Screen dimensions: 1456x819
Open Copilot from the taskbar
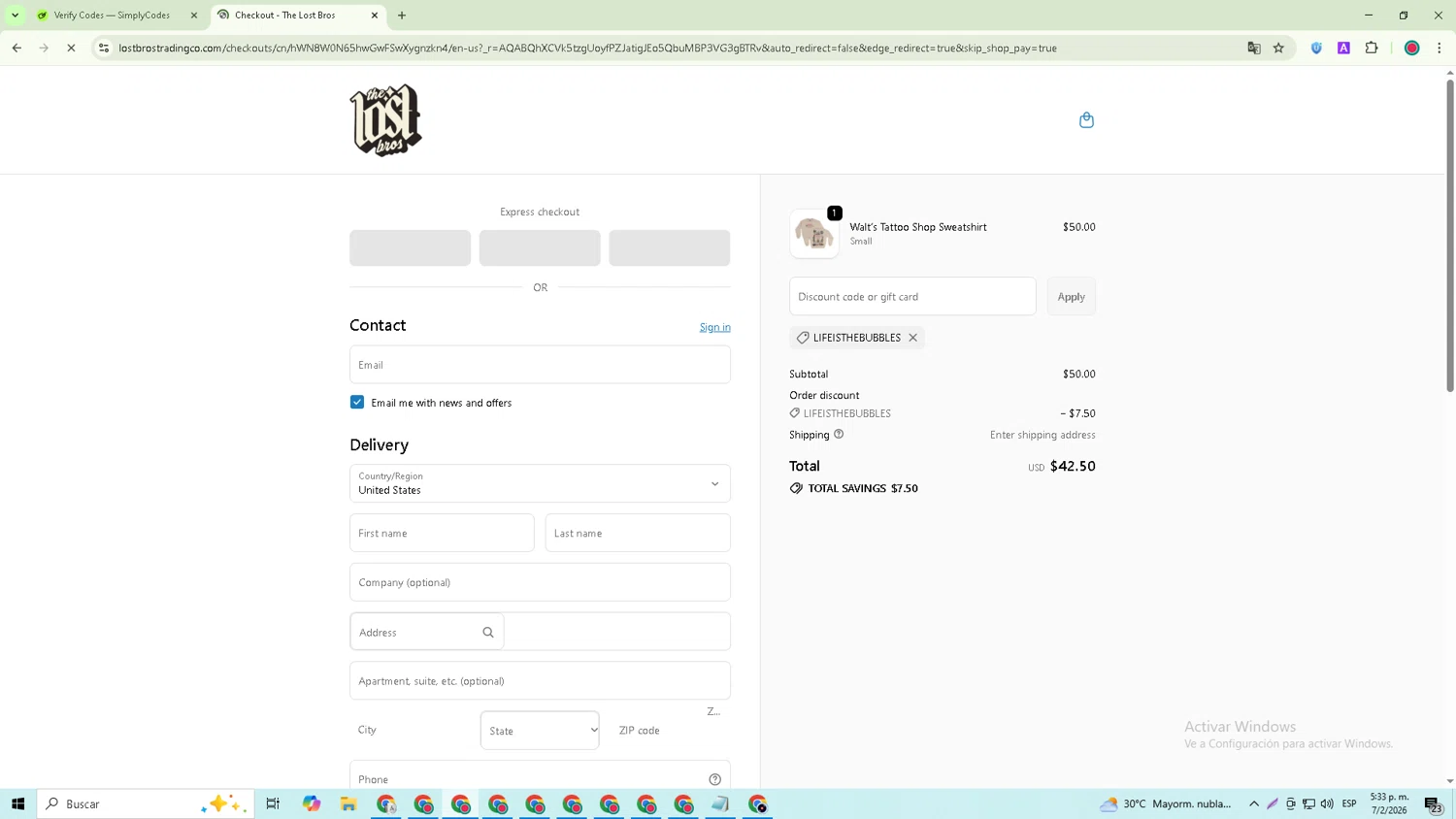pos(312,803)
